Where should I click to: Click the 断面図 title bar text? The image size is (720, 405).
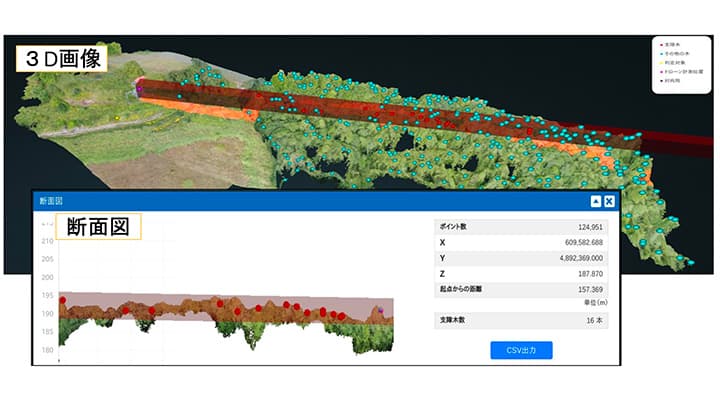(x=50, y=200)
